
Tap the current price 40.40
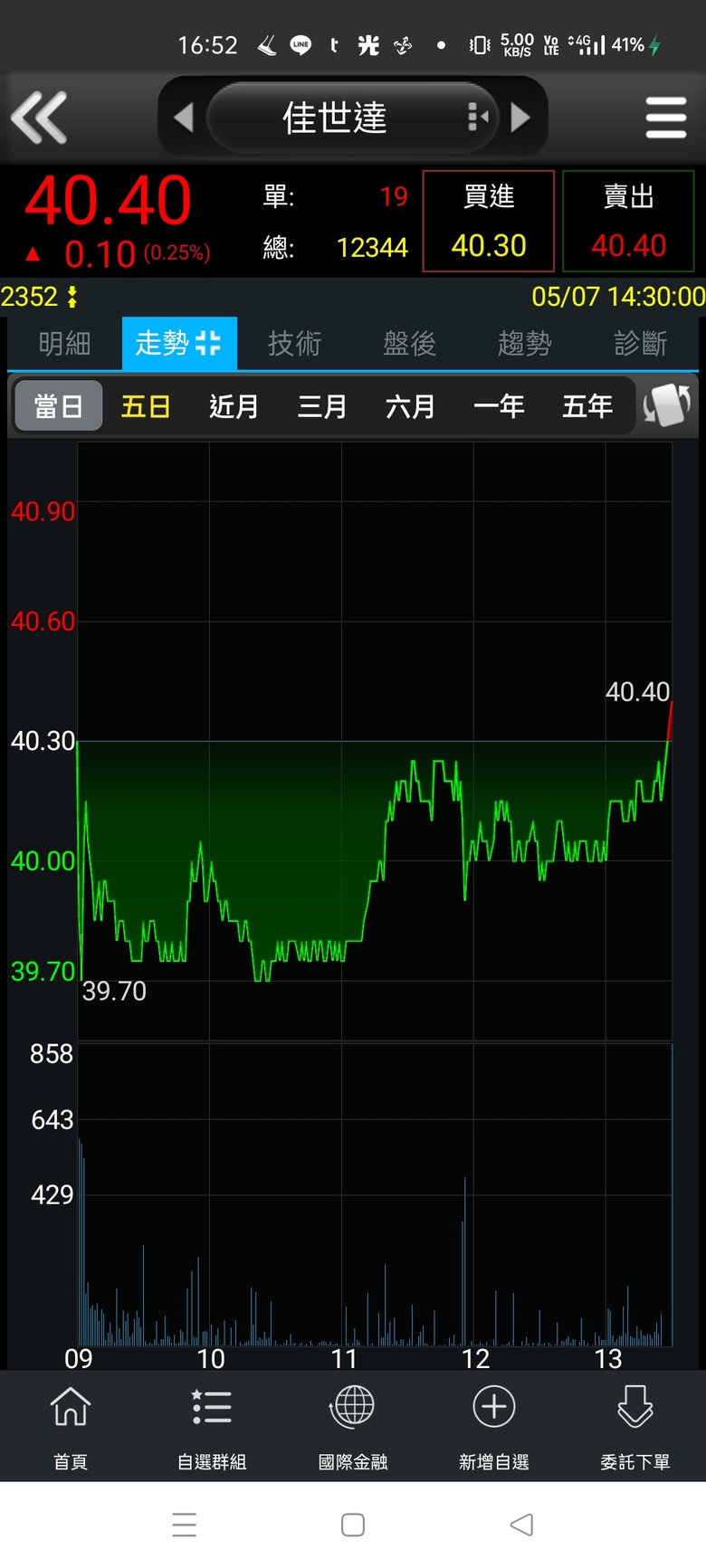pyautogui.click(x=108, y=201)
